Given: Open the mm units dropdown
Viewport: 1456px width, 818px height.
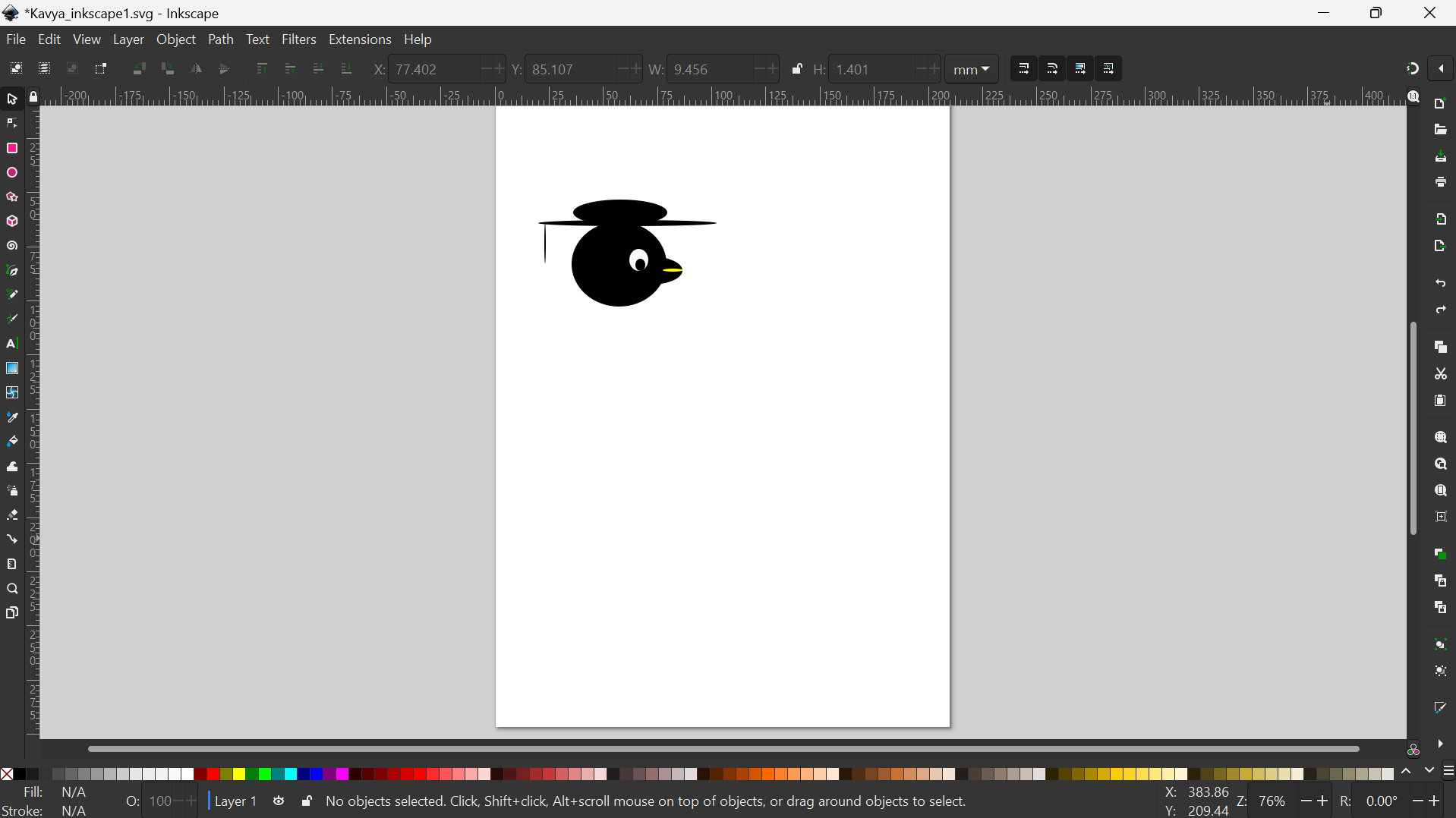Looking at the screenshot, I should [x=972, y=70].
